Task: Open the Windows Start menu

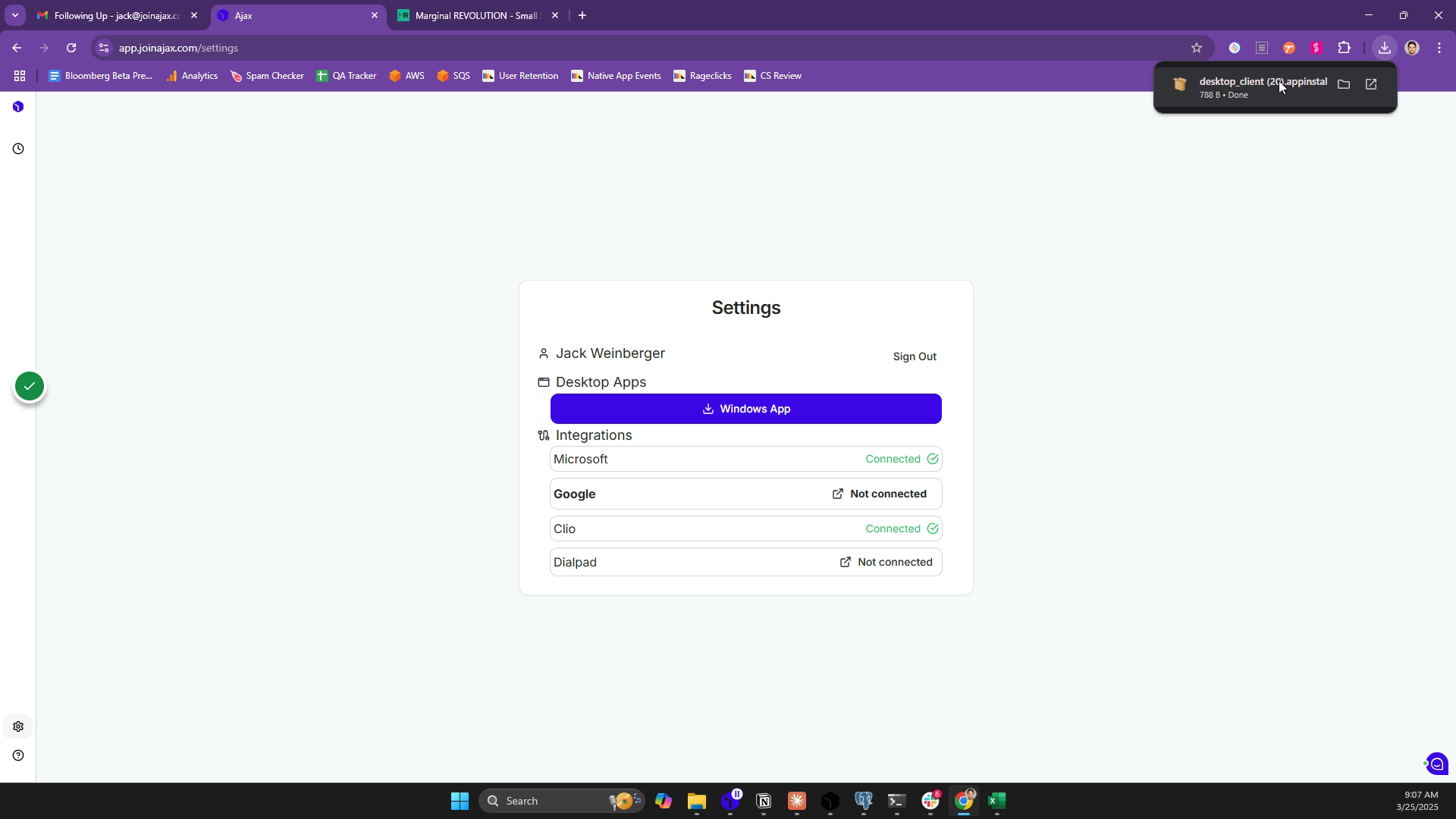Action: click(x=460, y=801)
